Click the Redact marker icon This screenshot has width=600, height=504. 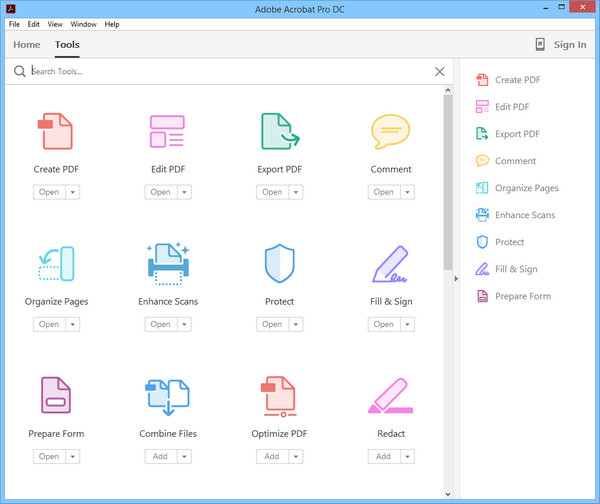point(390,396)
